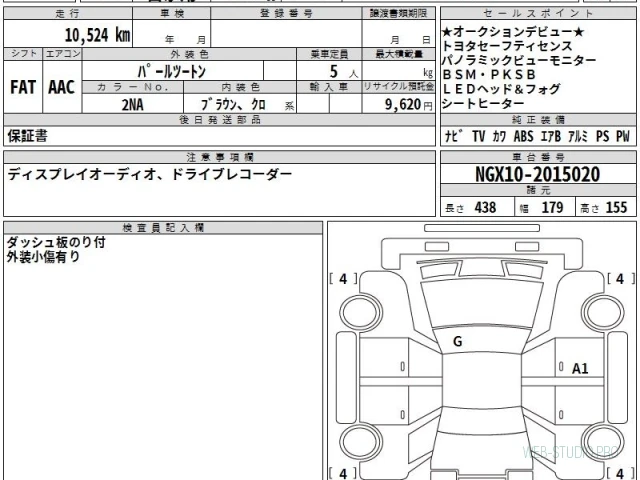Select chassis number NGX10-2015020

[x=538, y=175]
